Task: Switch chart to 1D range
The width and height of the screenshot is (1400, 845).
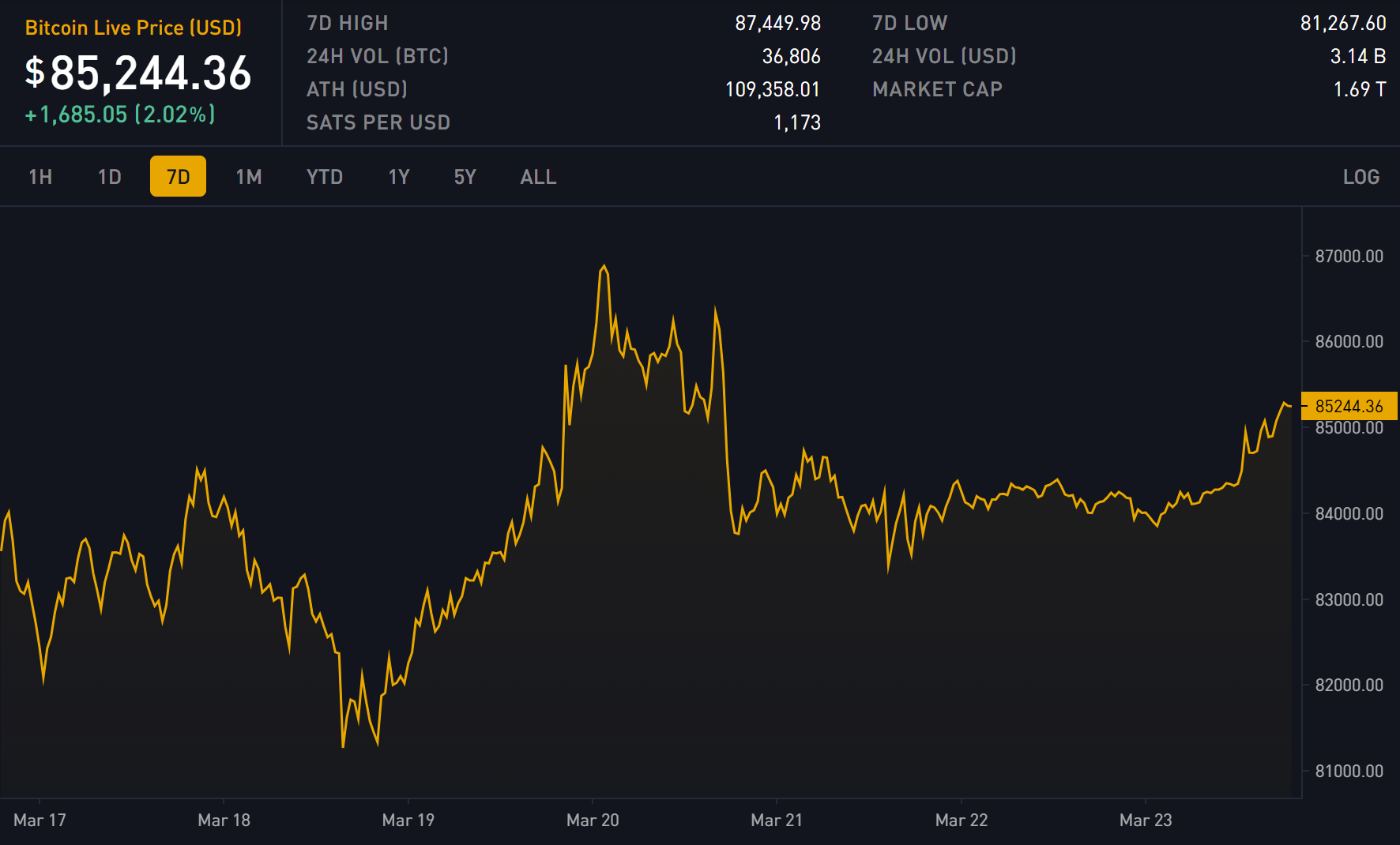Action: click(110, 177)
